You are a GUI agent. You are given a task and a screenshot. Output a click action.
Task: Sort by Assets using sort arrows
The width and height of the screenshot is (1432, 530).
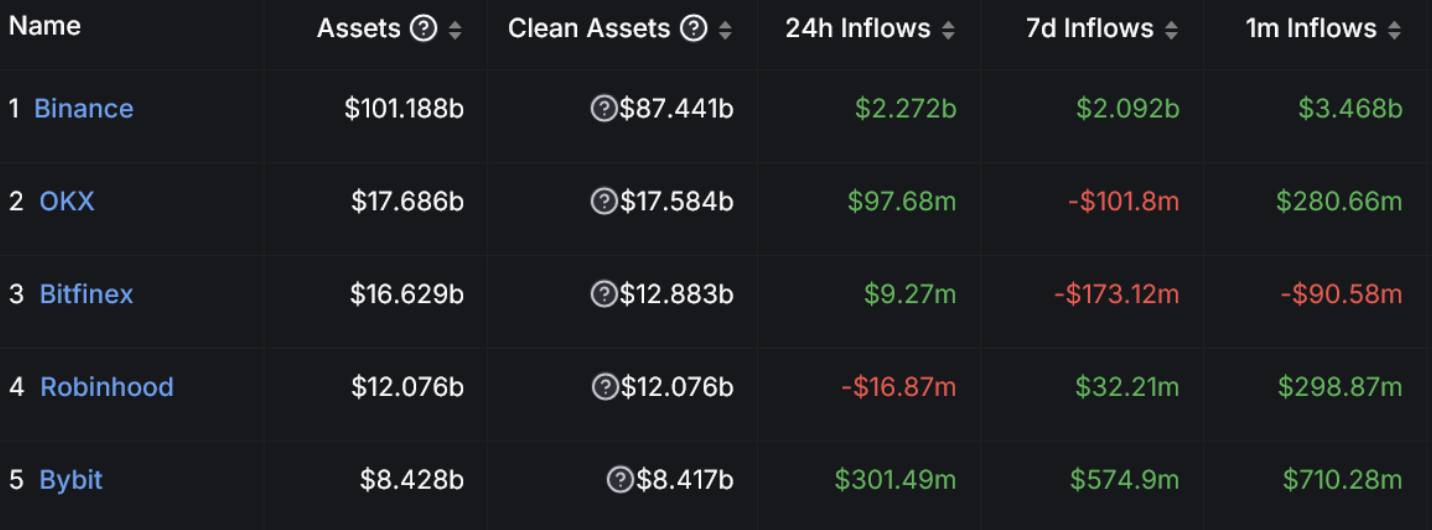[x=455, y=30]
